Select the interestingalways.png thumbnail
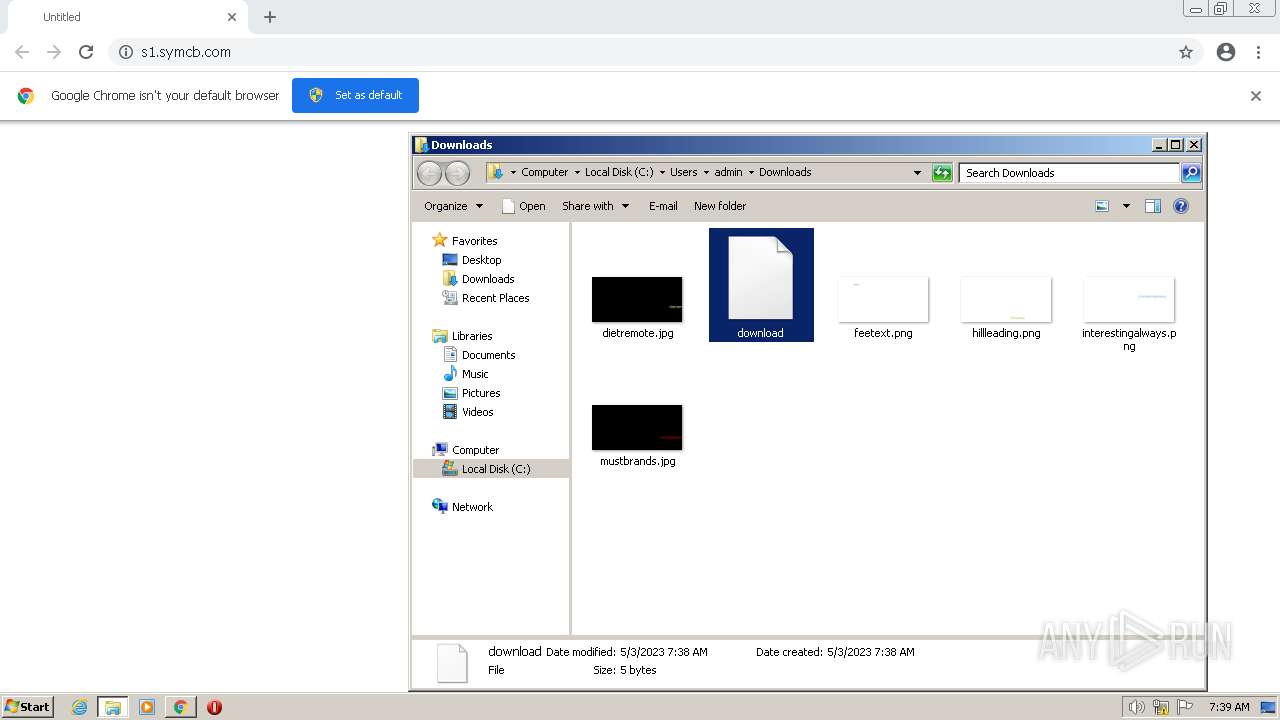1280x720 pixels. [x=1129, y=300]
